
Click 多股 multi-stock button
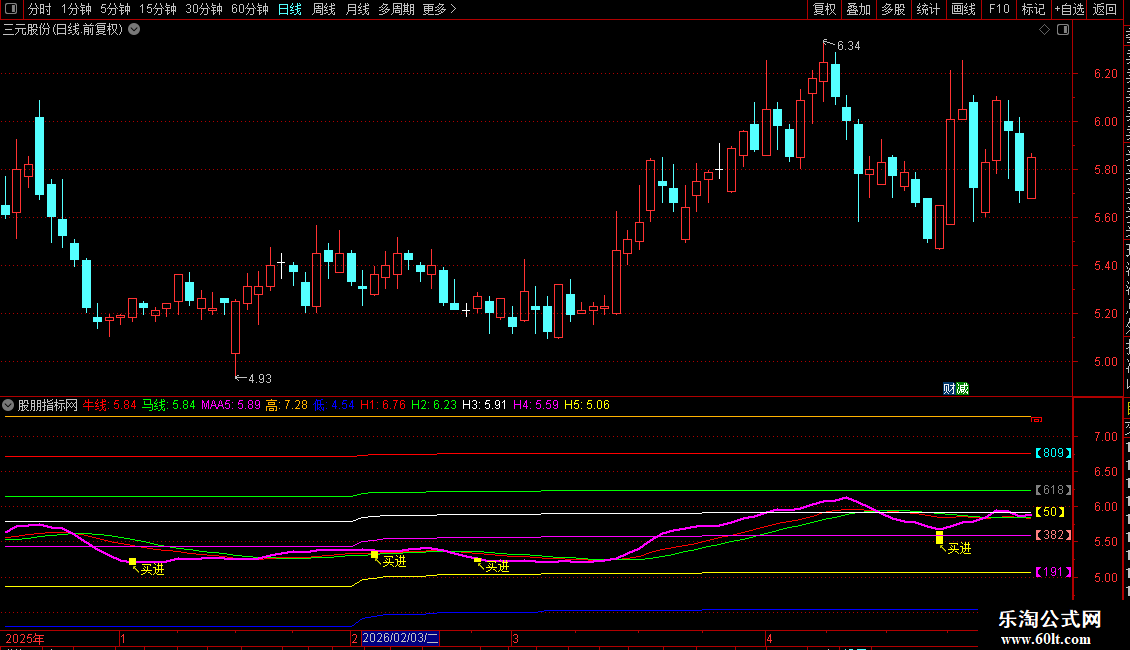[x=893, y=9]
